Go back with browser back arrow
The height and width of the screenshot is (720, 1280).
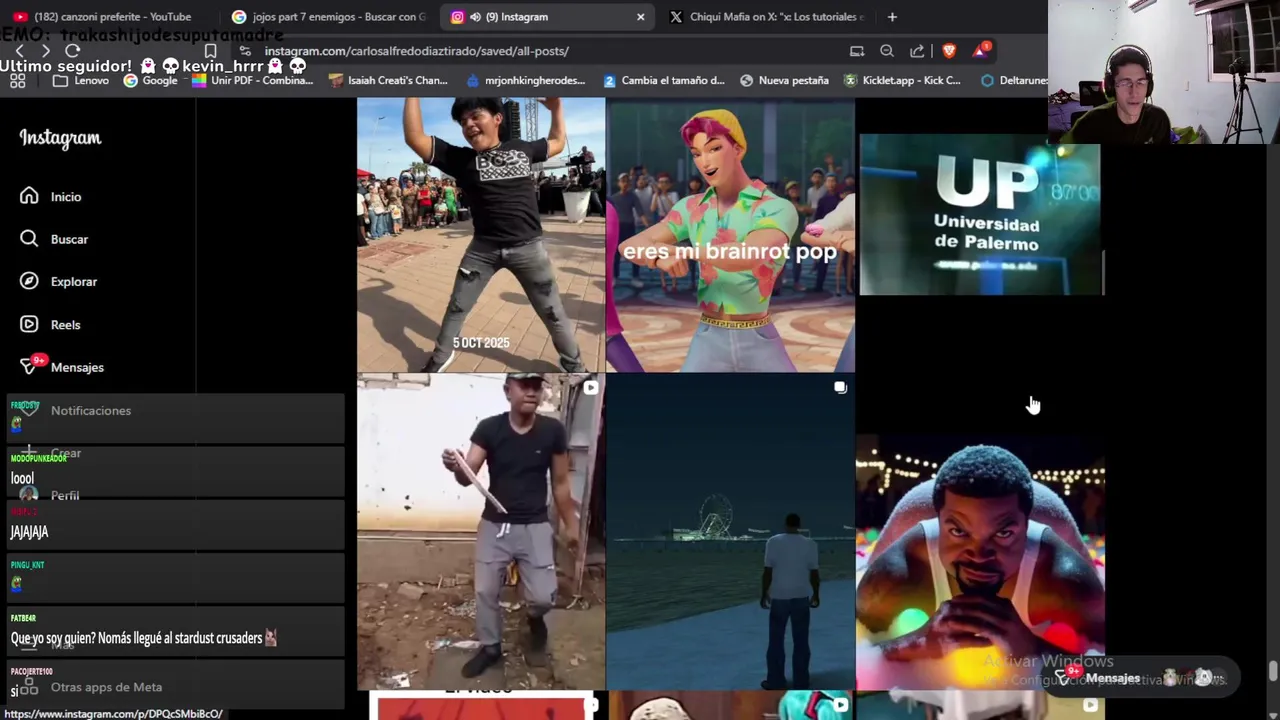click(x=19, y=50)
